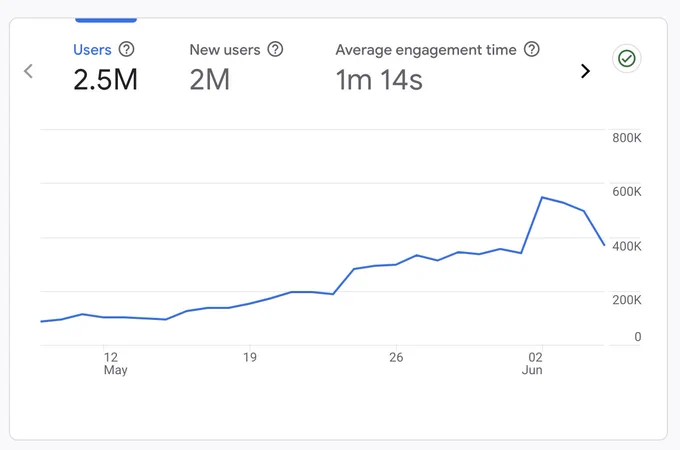Click the 200K axis label
Image resolution: width=680 pixels, height=450 pixels.
click(x=627, y=300)
